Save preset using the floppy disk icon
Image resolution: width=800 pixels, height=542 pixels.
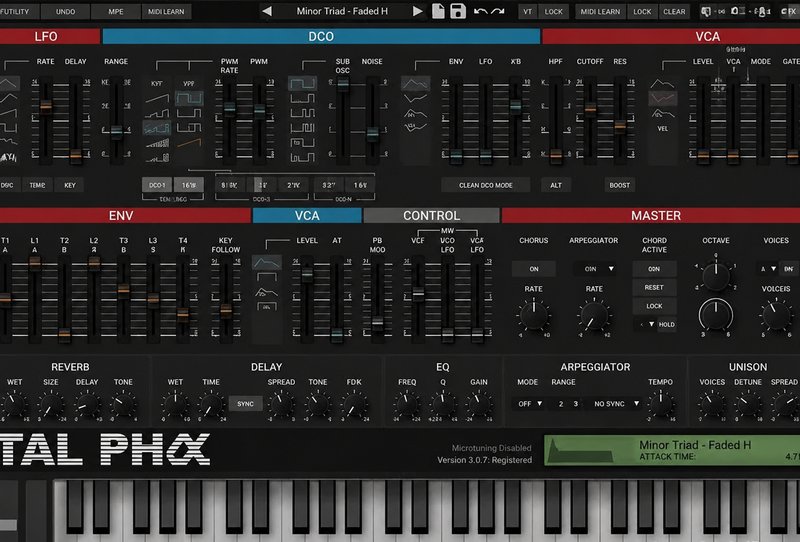pos(458,11)
